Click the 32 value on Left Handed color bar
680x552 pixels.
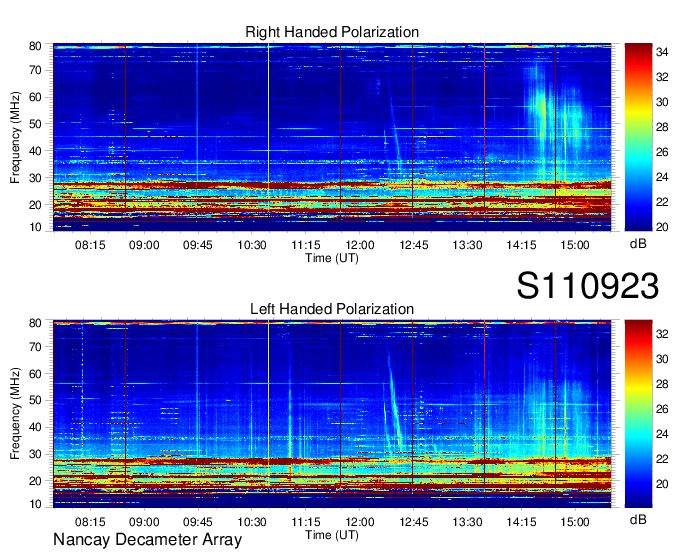pyautogui.click(x=662, y=334)
